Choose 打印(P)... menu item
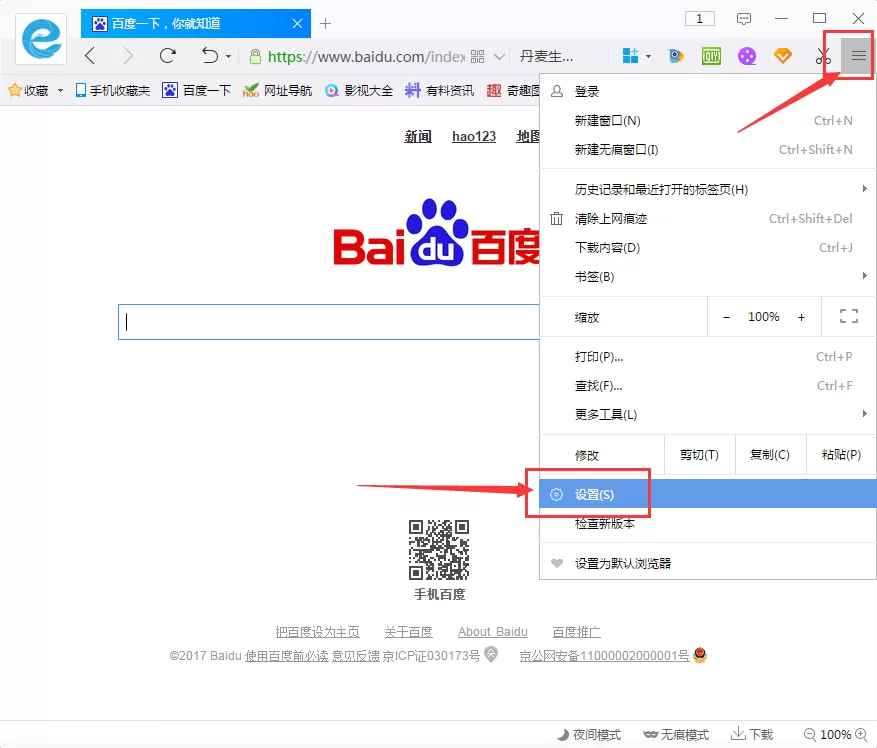Image resolution: width=877 pixels, height=748 pixels. tap(707, 356)
